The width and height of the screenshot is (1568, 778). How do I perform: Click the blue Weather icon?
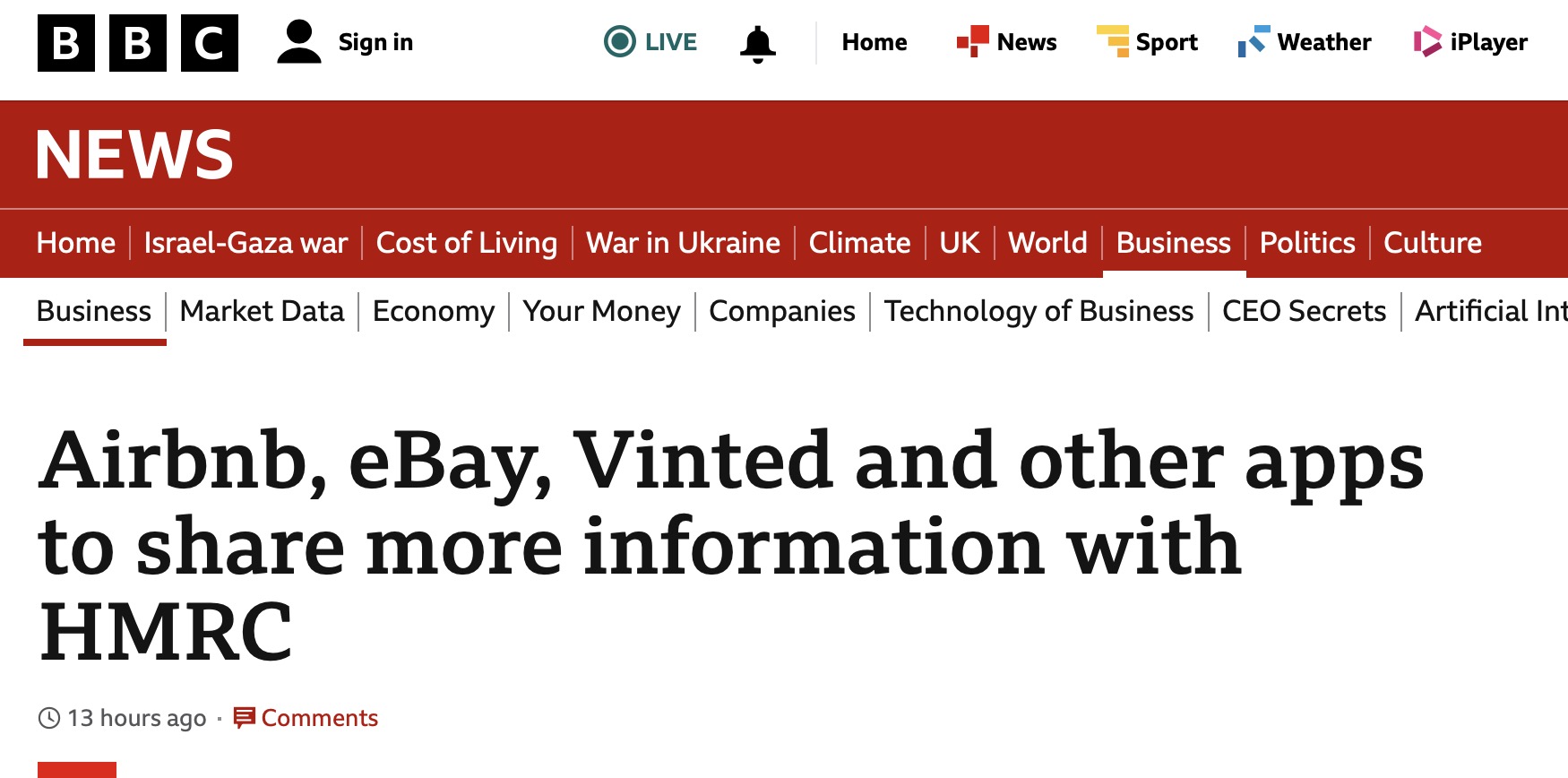tap(1254, 41)
